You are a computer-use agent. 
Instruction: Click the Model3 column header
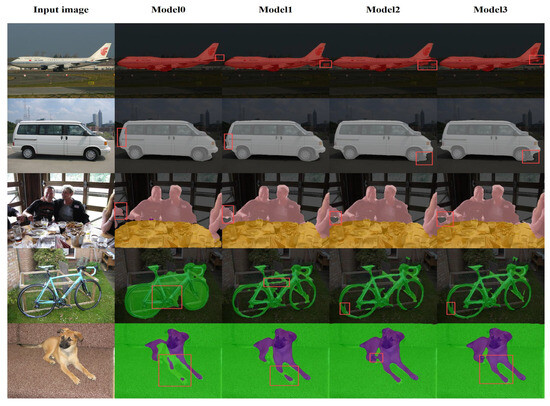click(490, 9)
